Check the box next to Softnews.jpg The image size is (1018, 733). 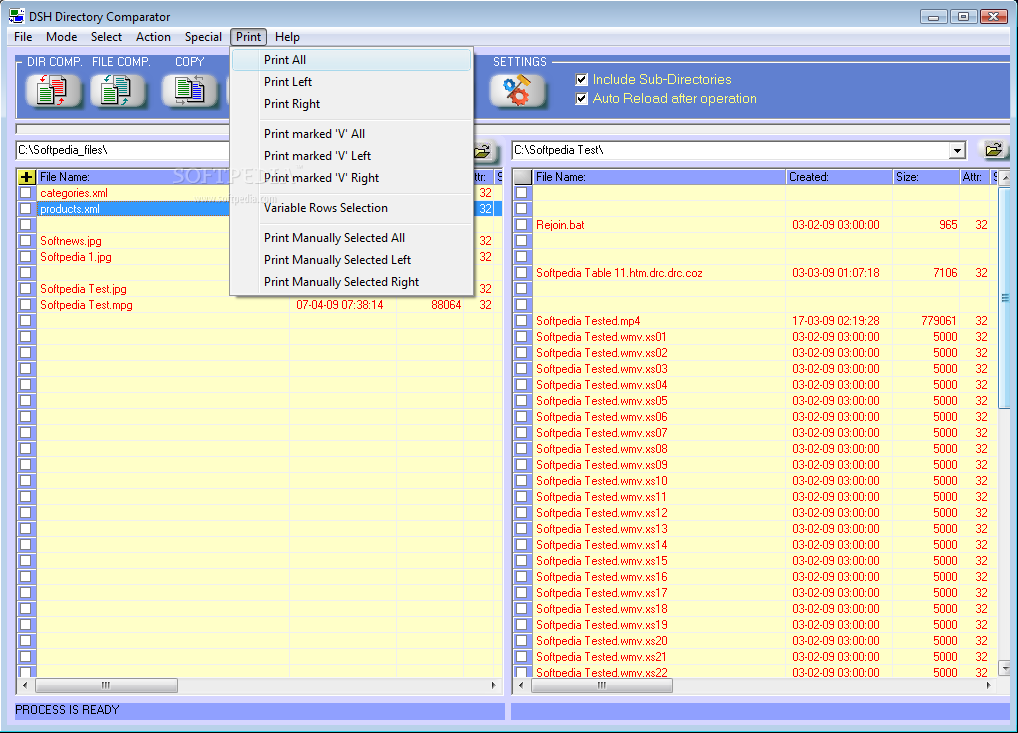click(x=25, y=241)
